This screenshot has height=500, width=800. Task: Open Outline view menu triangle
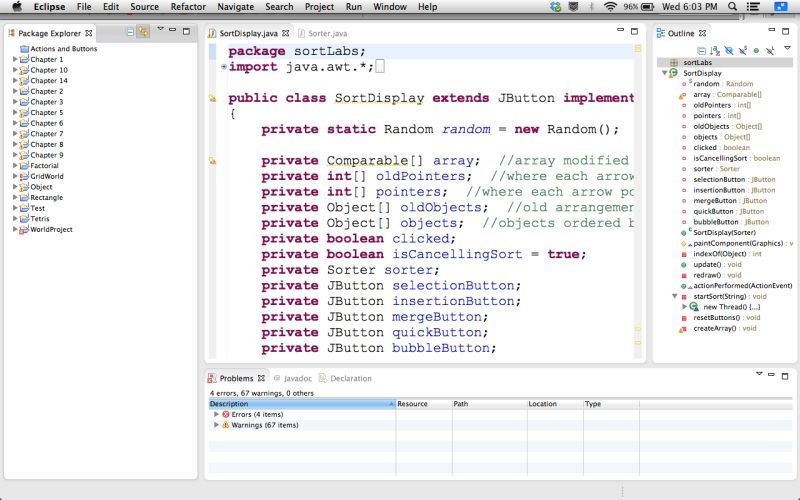[x=787, y=48]
